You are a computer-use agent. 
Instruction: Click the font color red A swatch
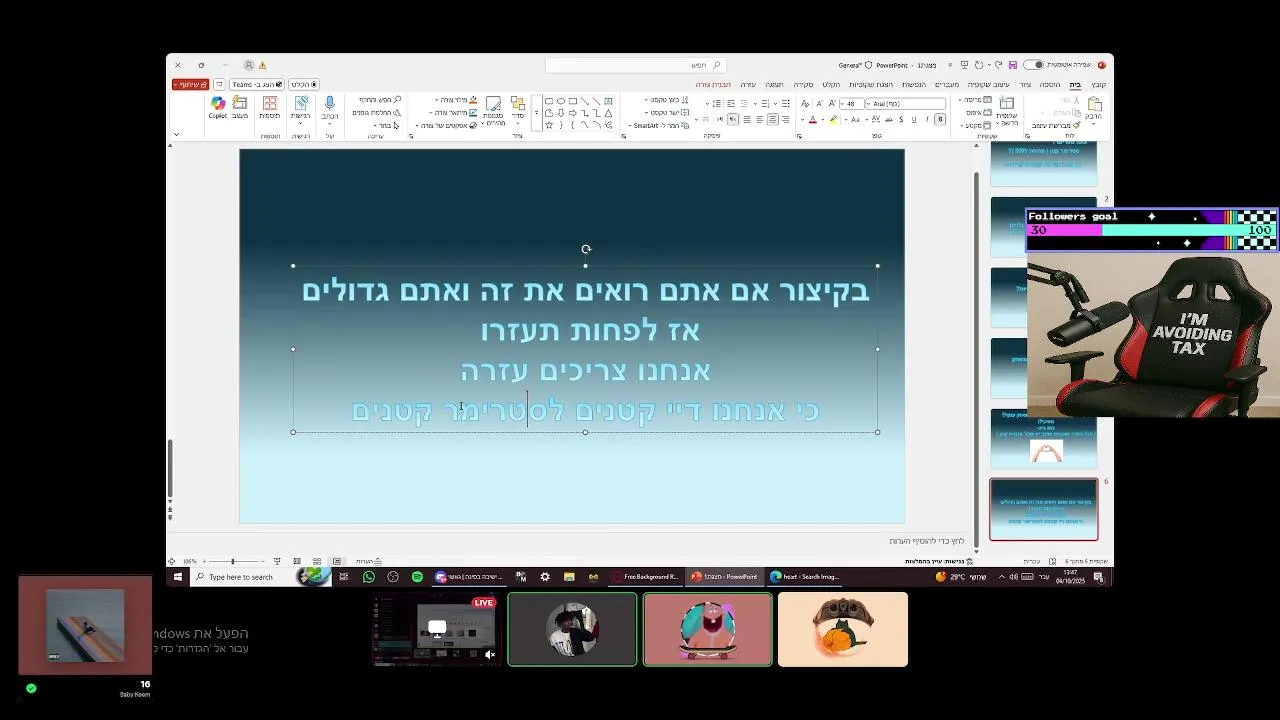coord(812,119)
